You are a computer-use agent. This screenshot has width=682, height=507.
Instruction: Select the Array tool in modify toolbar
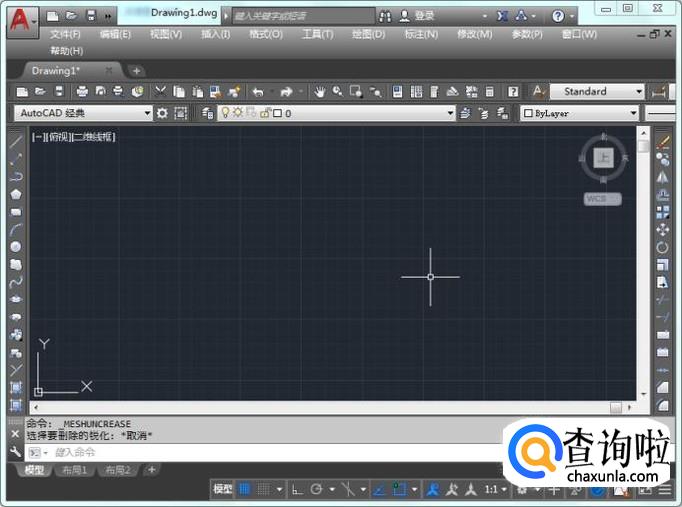663,212
